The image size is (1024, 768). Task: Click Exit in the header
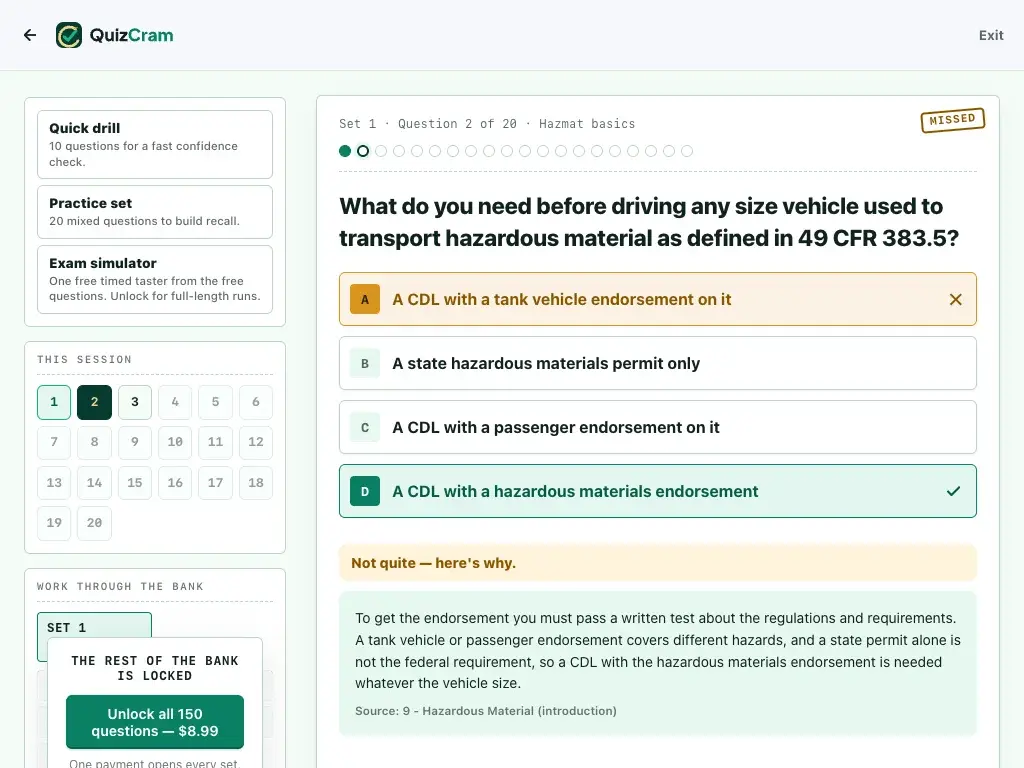click(991, 35)
